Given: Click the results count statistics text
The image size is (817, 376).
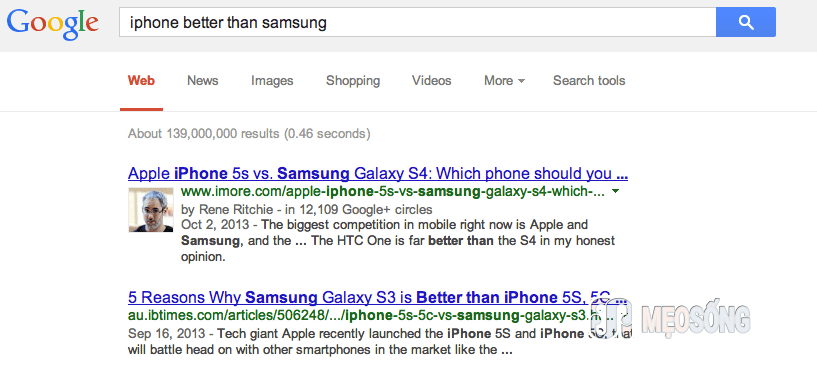Looking at the screenshot, I should click(249, 134).
